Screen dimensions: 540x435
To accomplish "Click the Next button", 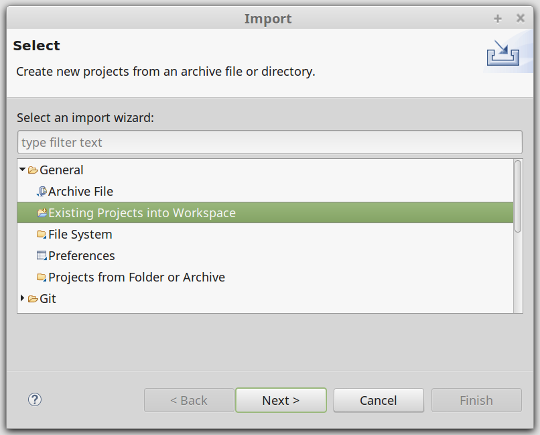I will click(281, 400).
